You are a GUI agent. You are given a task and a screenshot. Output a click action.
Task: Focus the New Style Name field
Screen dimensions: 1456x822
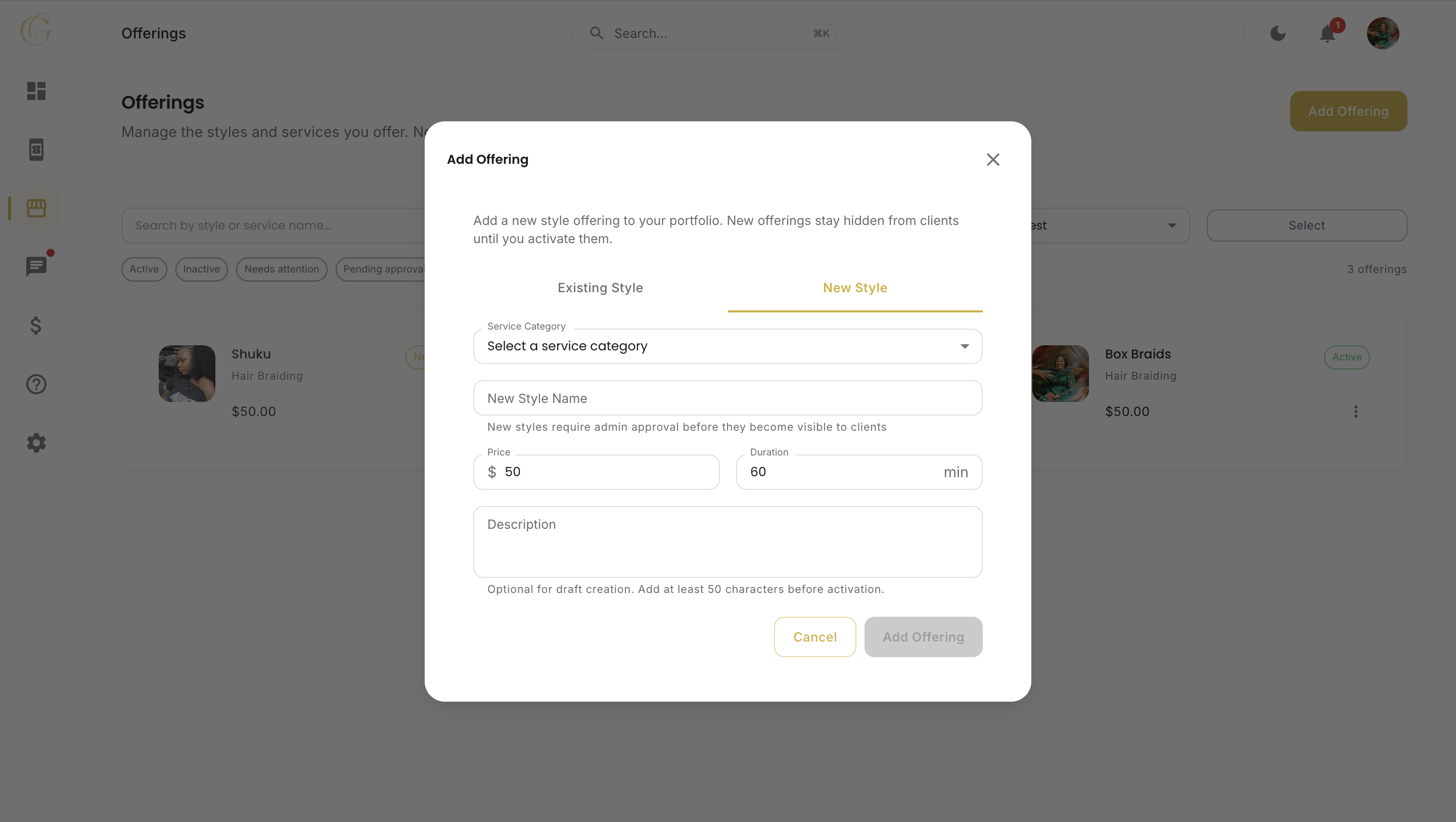727,398
